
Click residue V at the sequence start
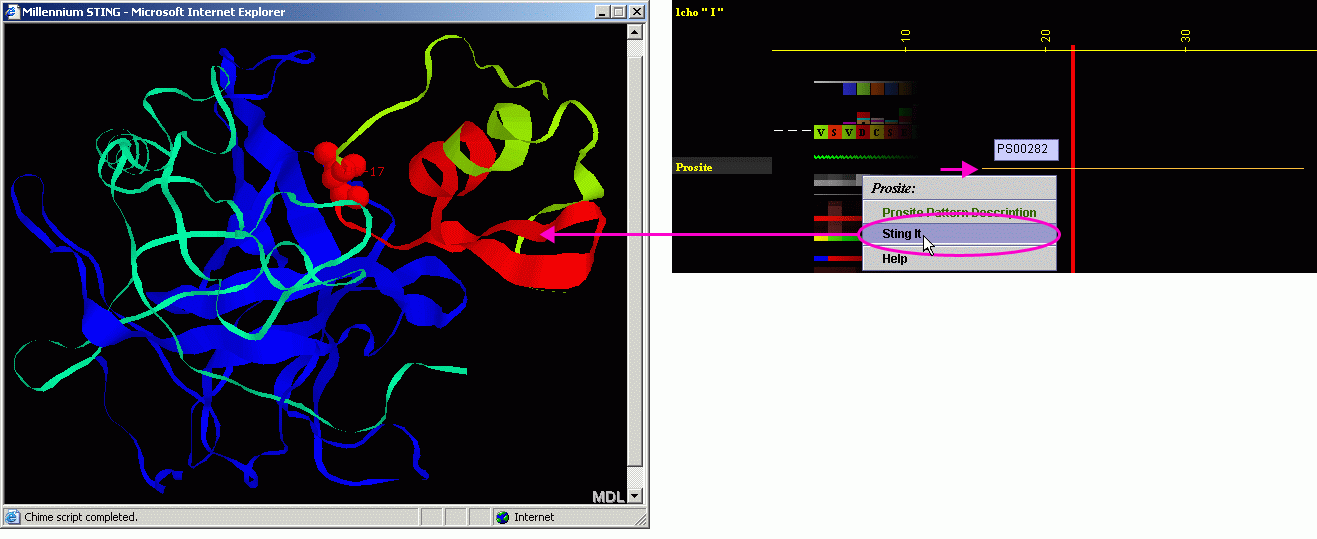pyautogui.click(x=821, y=132)
